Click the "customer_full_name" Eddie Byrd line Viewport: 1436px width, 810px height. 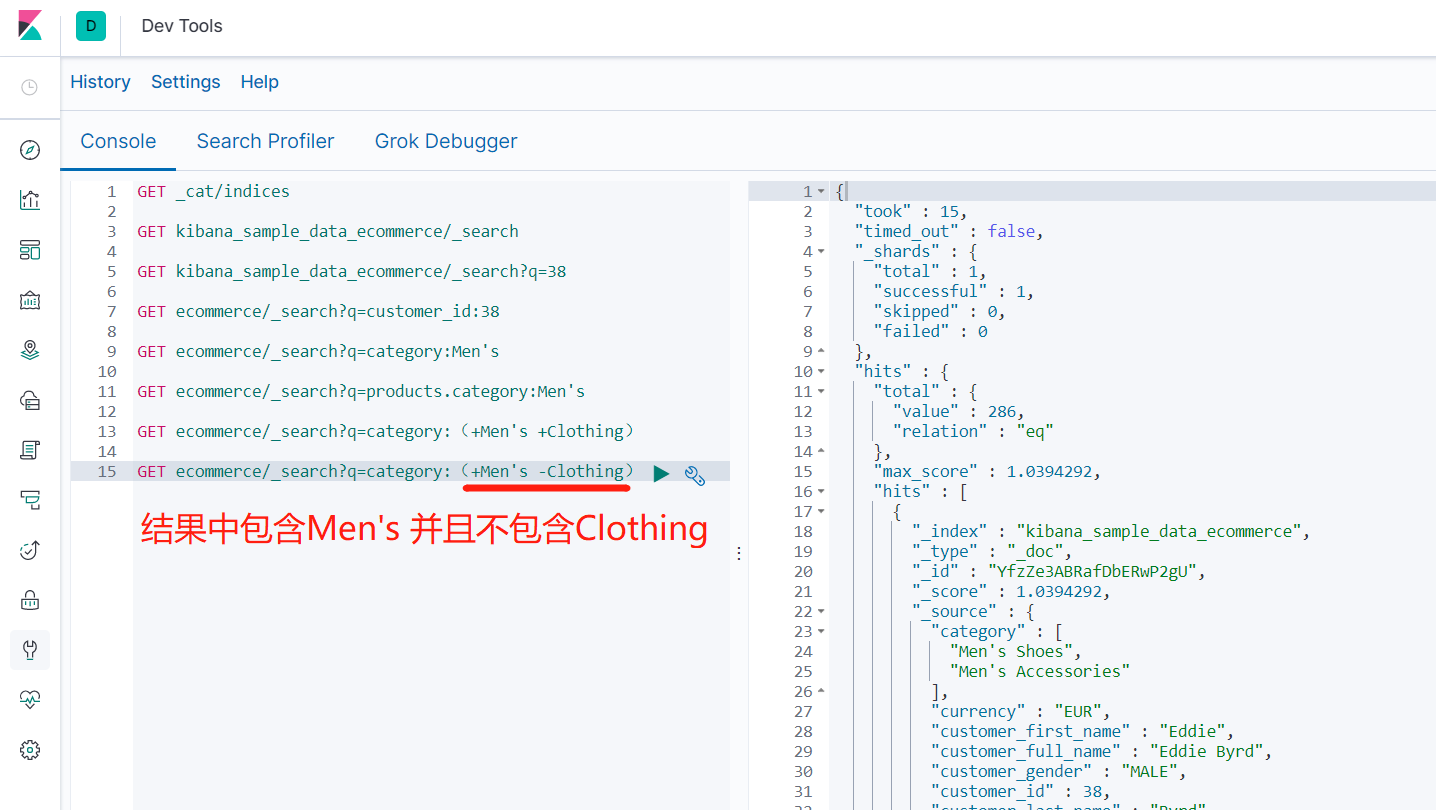pos(1101,751)
